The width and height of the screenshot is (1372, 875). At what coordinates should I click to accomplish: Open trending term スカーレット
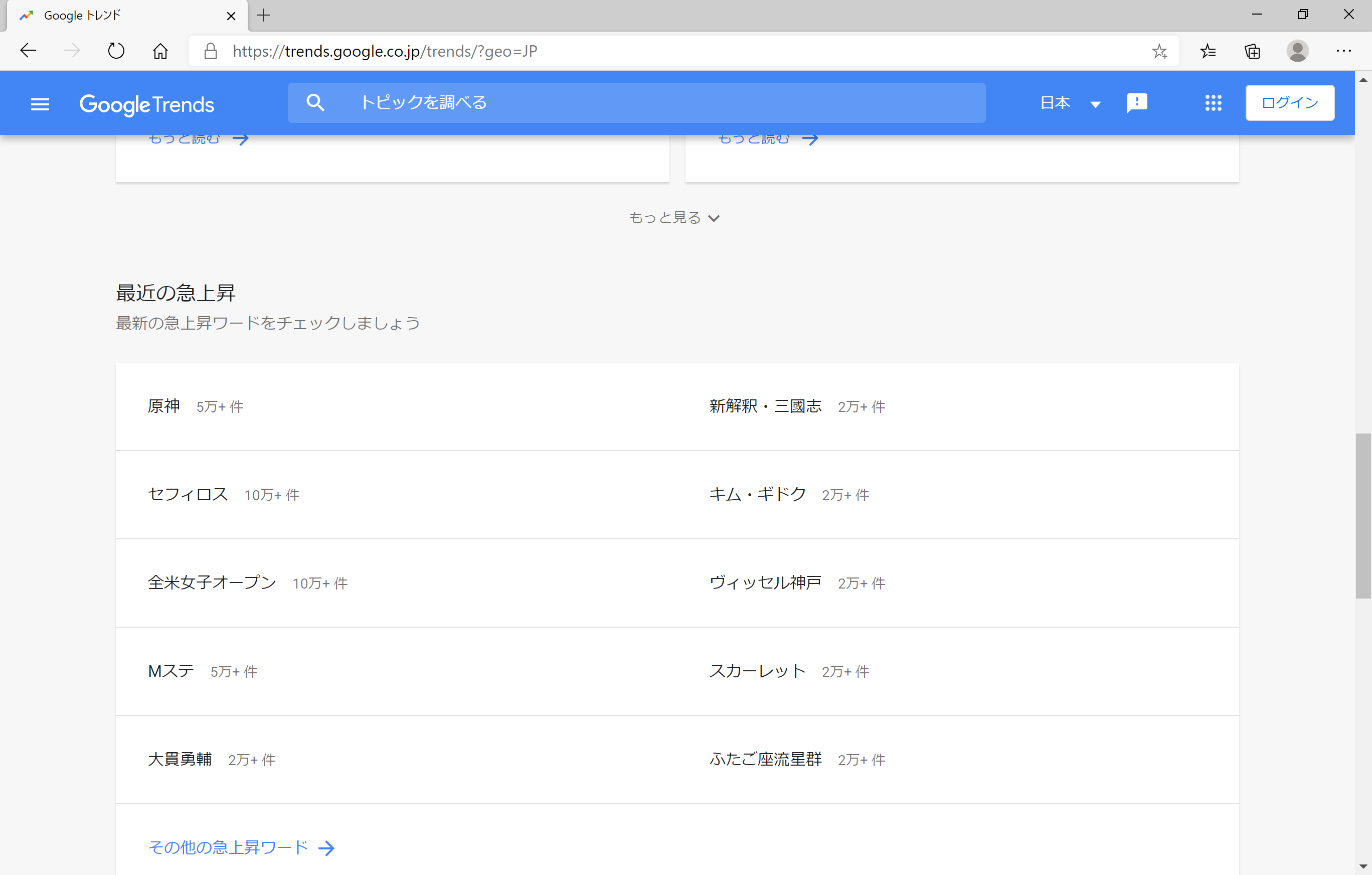pos(757,671)
